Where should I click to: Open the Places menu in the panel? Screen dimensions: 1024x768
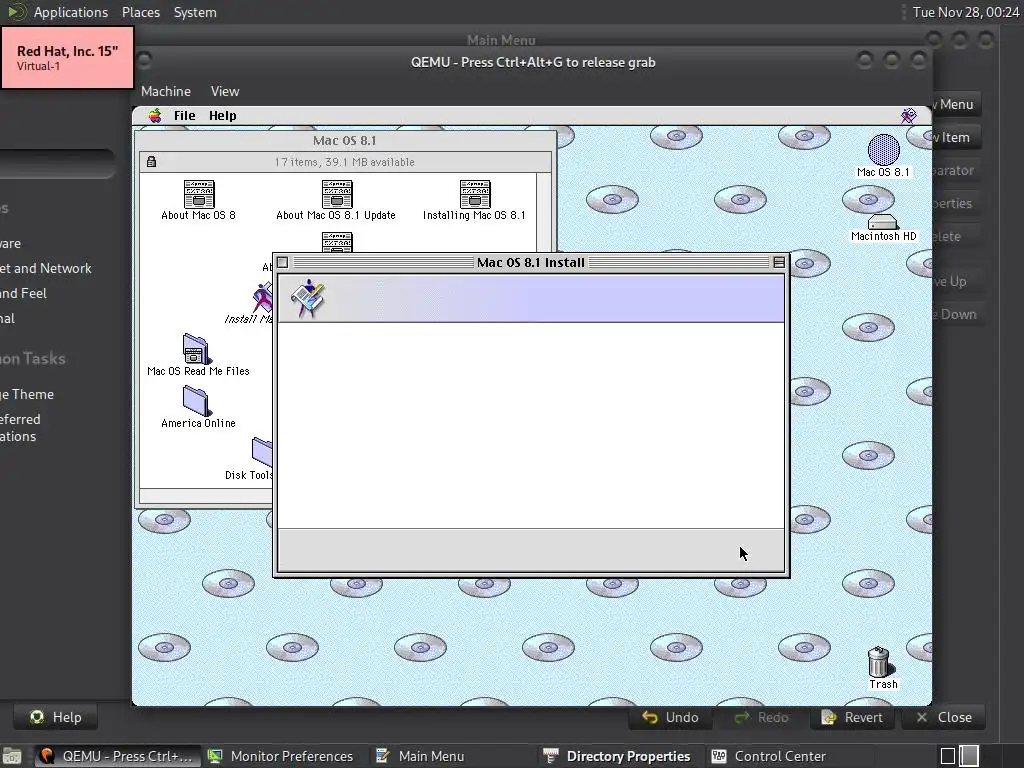[x=140, y=12]
